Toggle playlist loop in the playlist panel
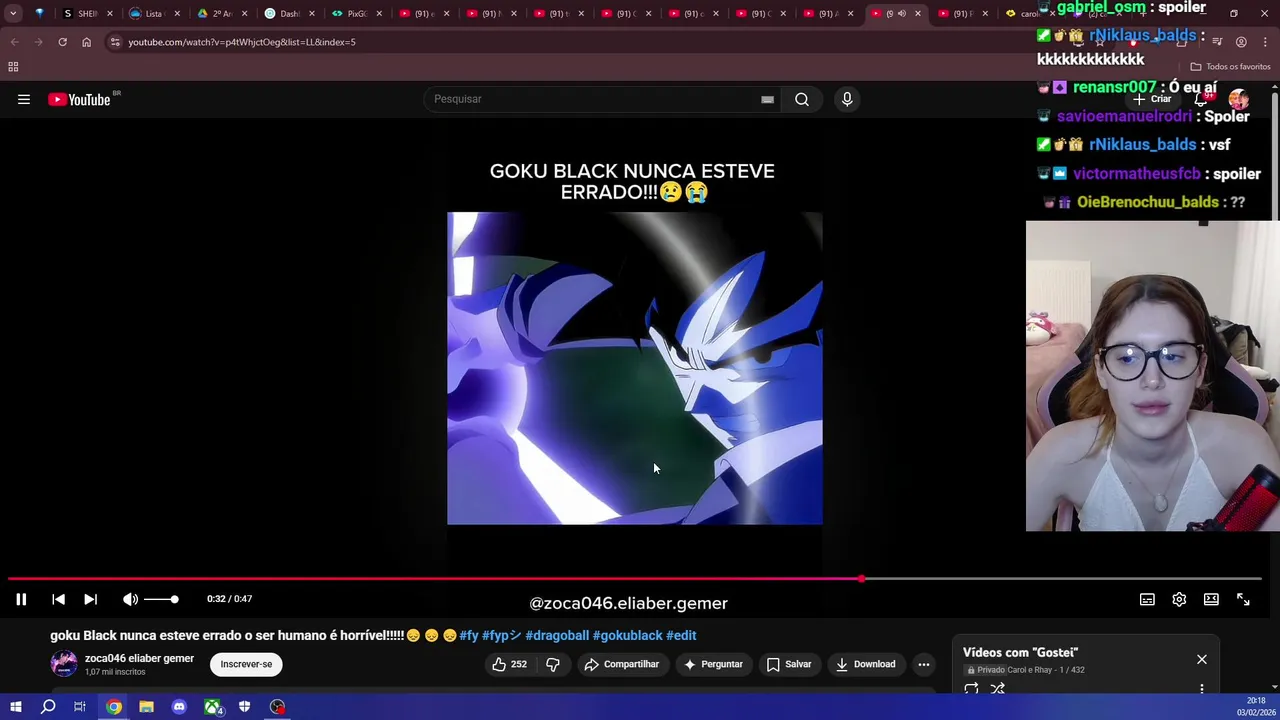Image resolution: width=1280 pixels, height=720 pixels. point(971,689)
